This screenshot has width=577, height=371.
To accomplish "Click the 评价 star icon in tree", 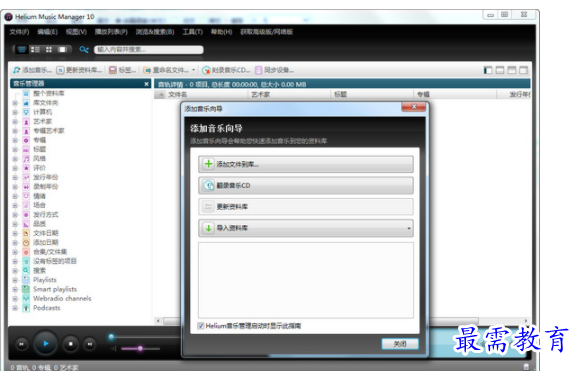I will [26, 168].
